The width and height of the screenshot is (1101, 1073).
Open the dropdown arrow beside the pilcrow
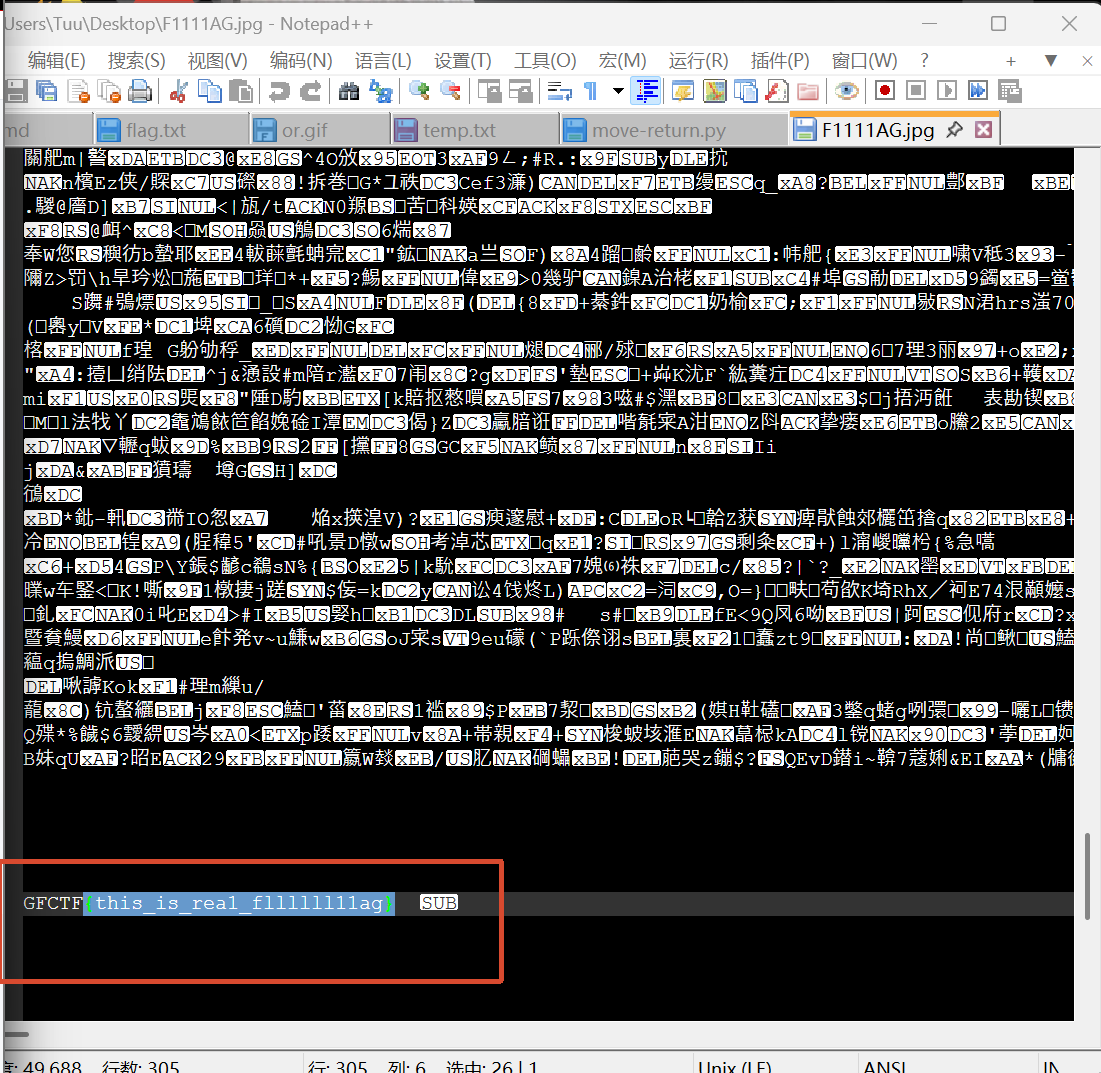[618, 91]
